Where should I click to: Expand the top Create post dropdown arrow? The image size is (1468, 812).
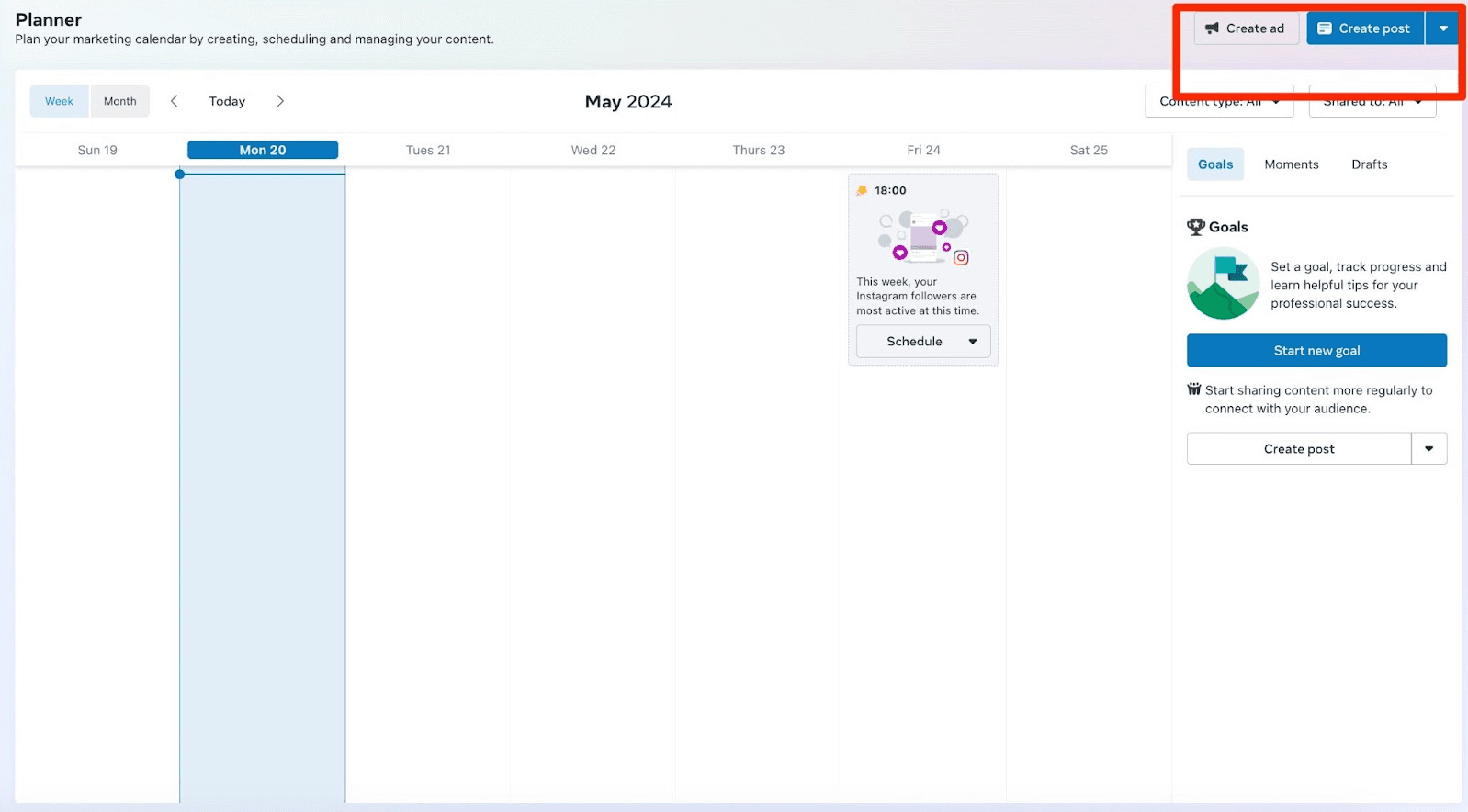(x=1442, y=28)
